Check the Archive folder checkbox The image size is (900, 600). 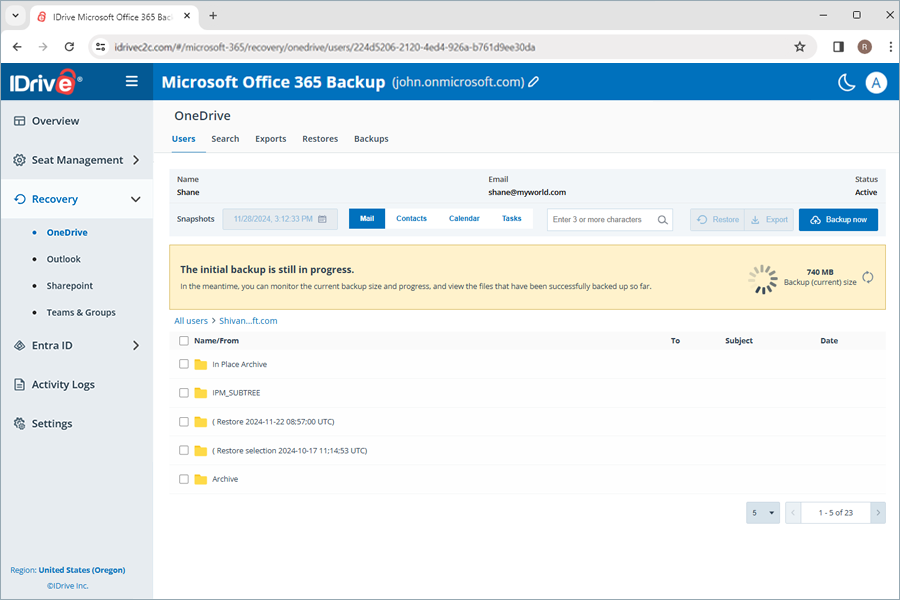(x=184, y=479)
